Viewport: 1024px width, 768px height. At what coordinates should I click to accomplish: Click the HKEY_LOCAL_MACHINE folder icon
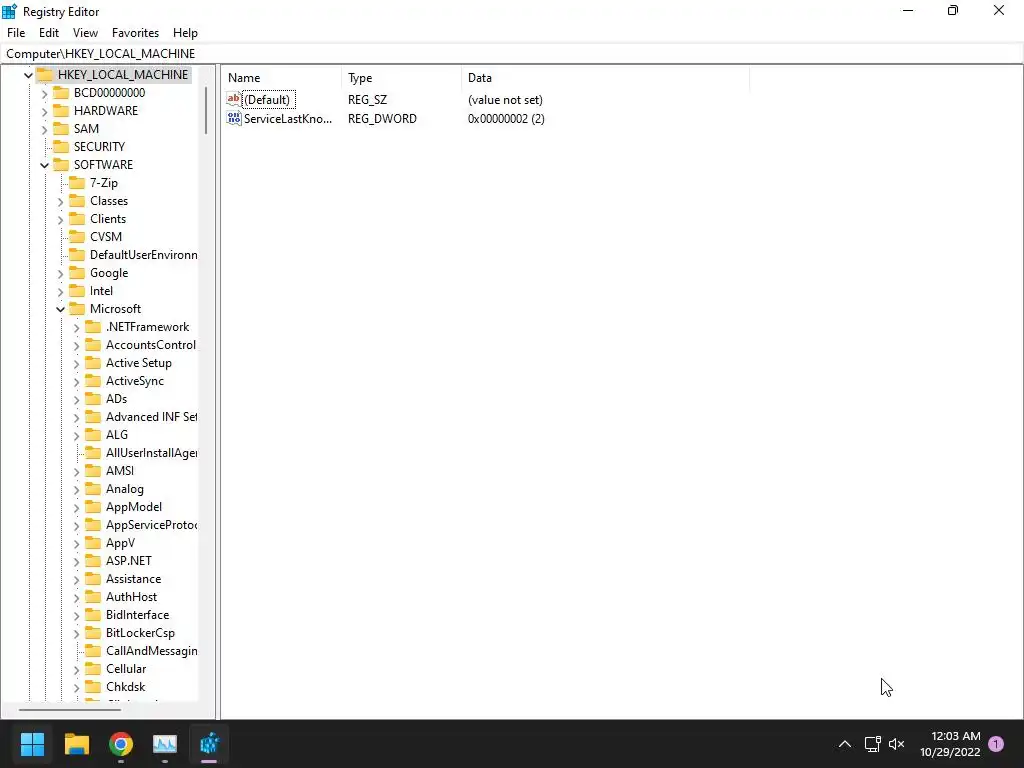coord(45,74)
